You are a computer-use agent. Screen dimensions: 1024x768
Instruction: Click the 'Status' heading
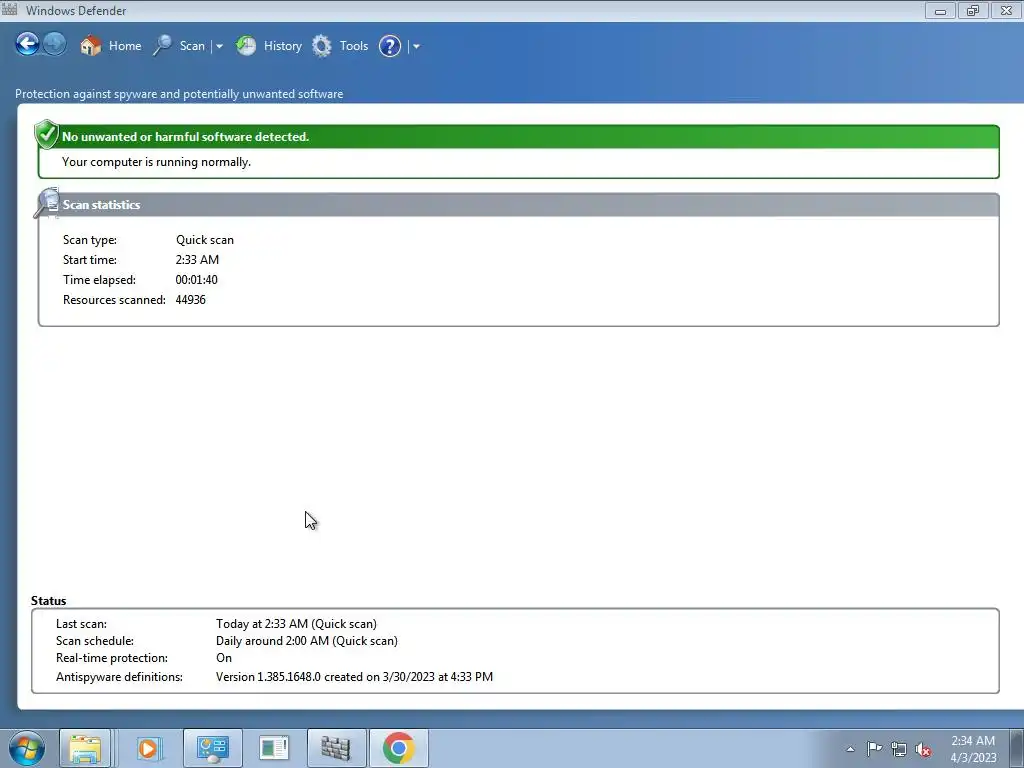tap(48, 600)
